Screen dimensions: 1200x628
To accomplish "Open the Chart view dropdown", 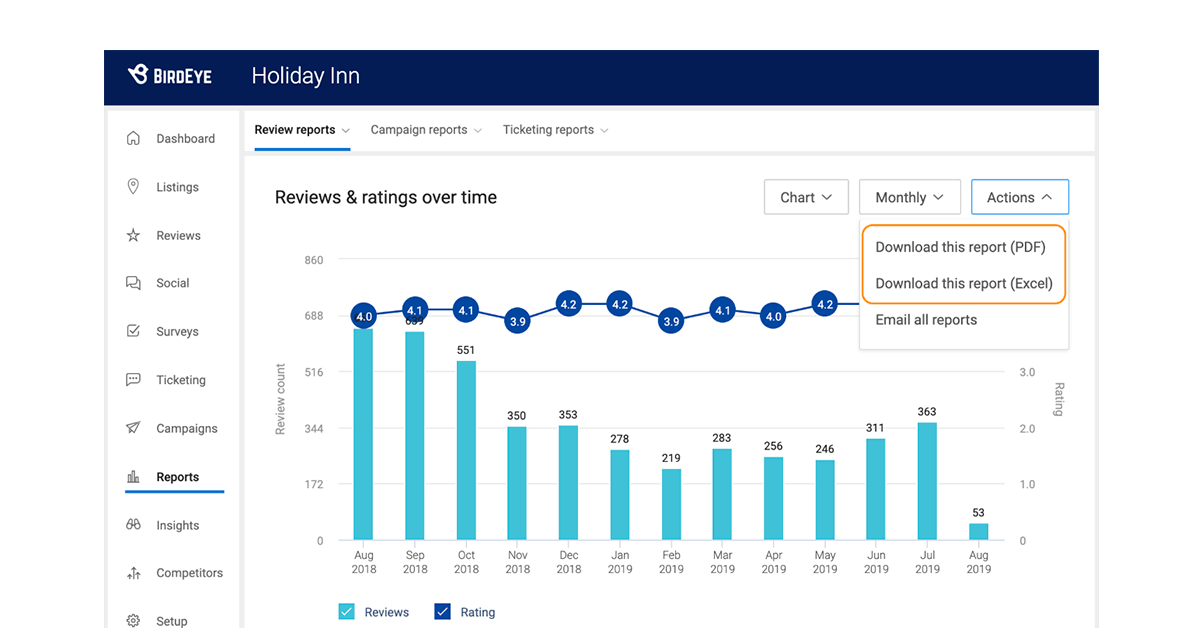I will tap(806, 197).
